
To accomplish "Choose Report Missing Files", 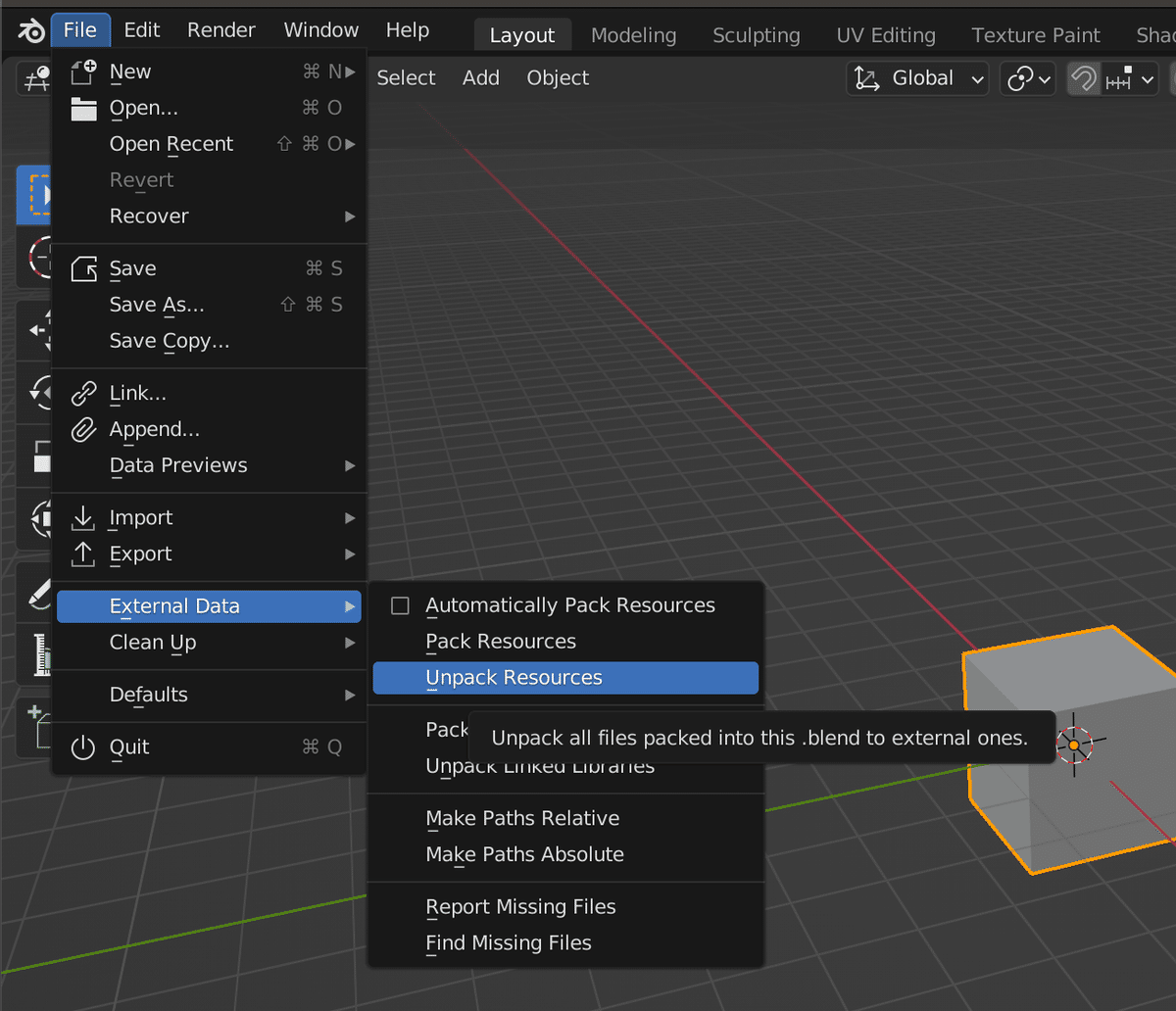I will coord(565,907).
